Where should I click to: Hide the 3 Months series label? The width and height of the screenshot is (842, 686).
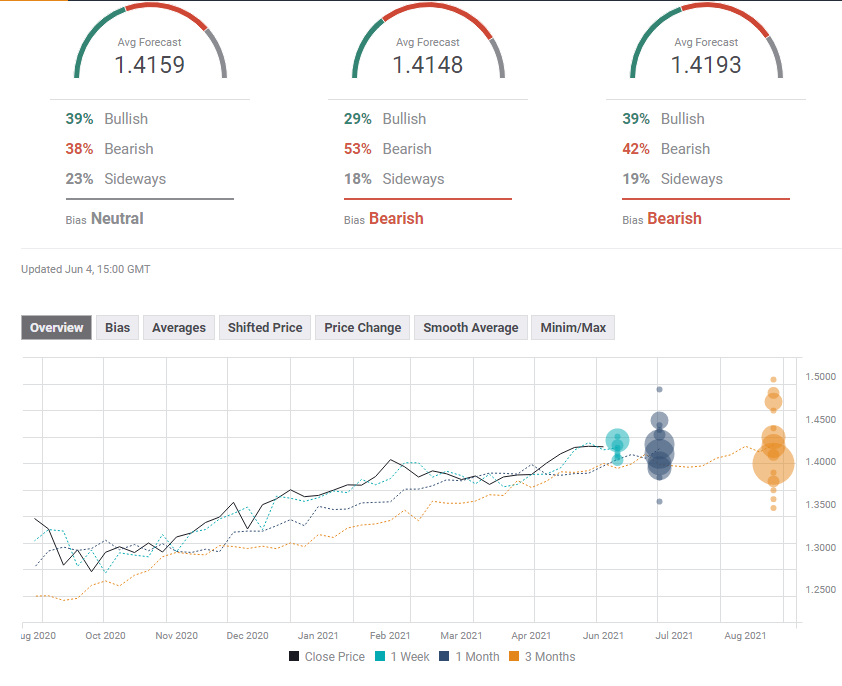[x=550, y=656]
